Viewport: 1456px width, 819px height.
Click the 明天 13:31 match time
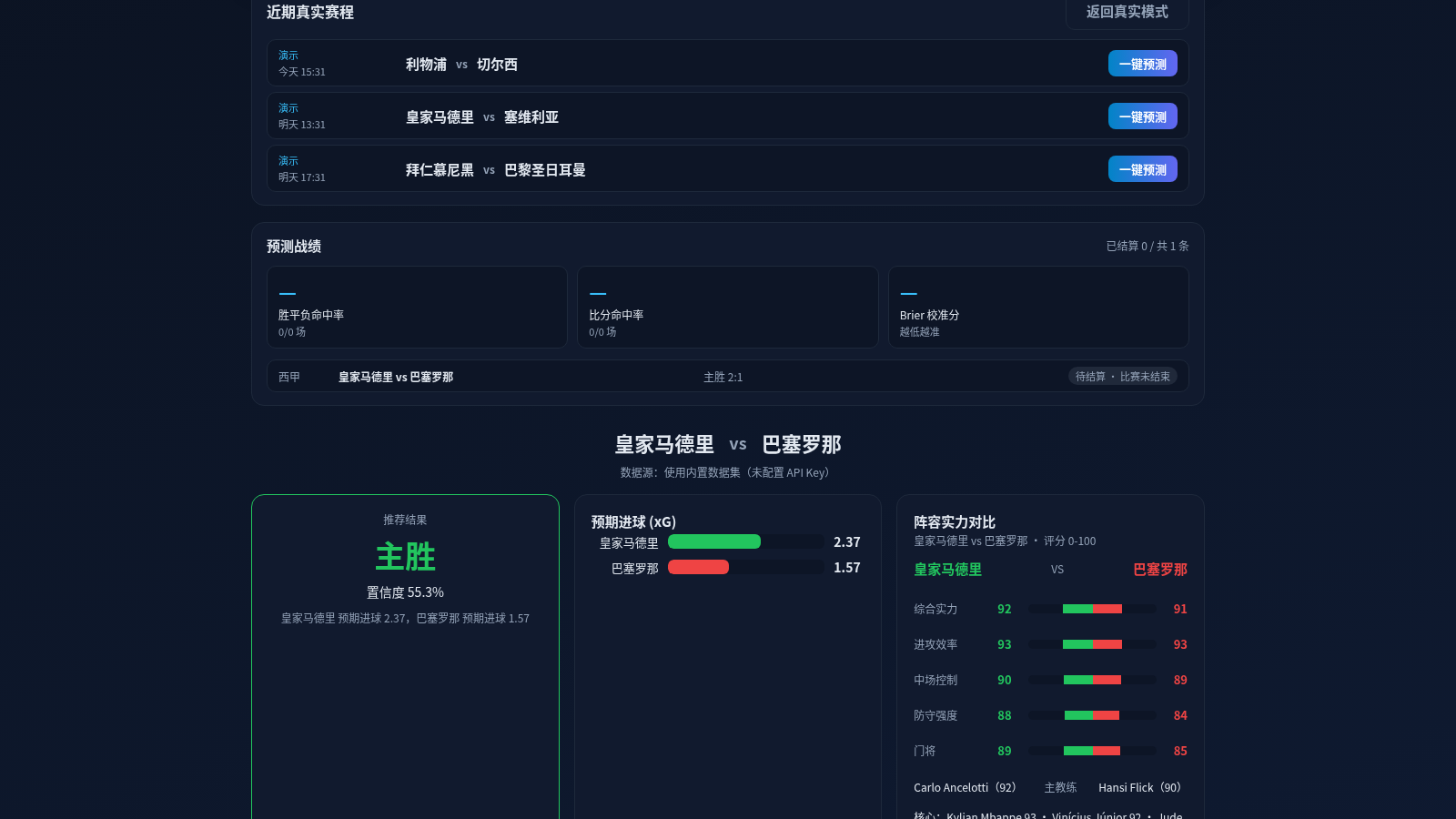[x=302, y=125]
